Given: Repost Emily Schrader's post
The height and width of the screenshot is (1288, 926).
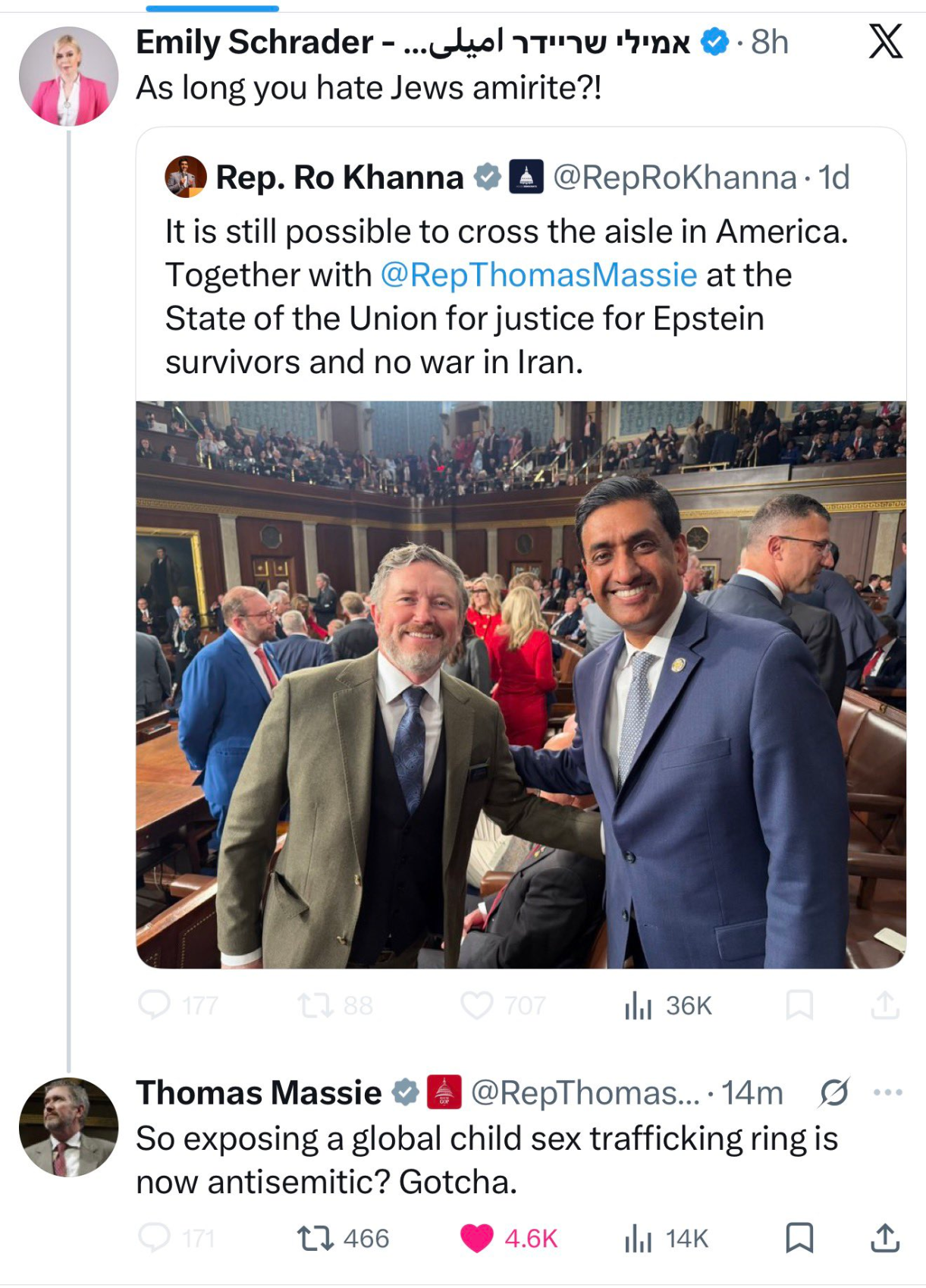Looking at the screenshot, I should [314, 1005].
